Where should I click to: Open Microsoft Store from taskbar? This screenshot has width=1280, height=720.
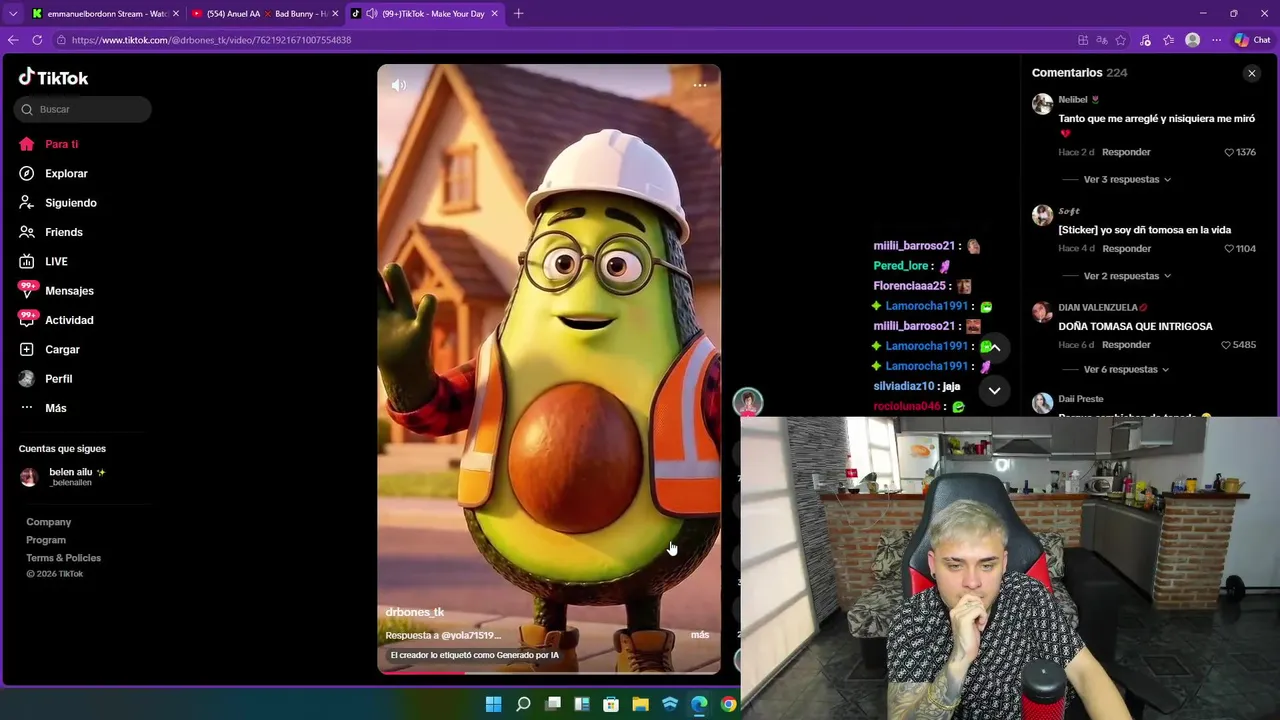coord(611,704)
